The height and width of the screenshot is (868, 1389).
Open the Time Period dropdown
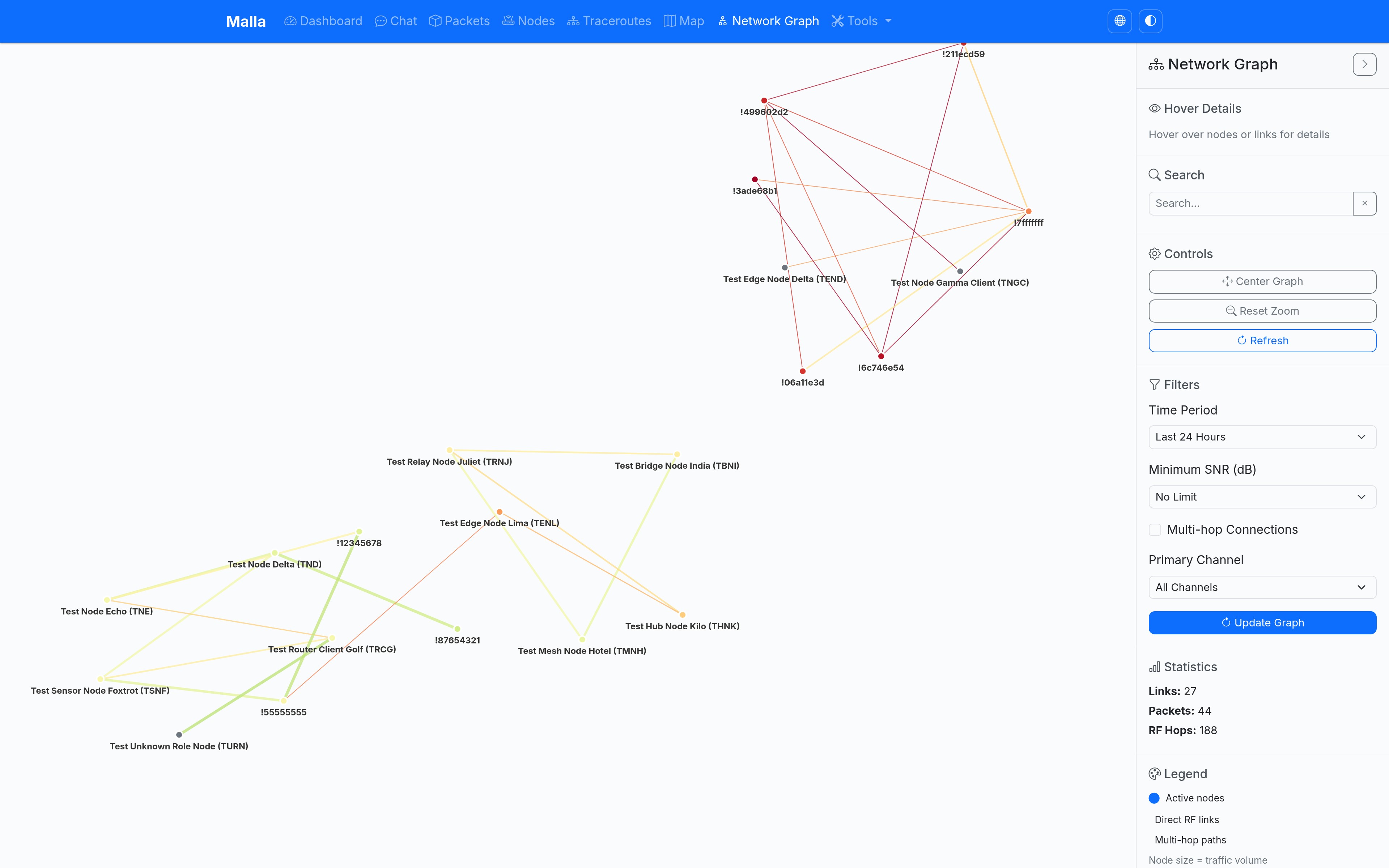coord(1262,437)
